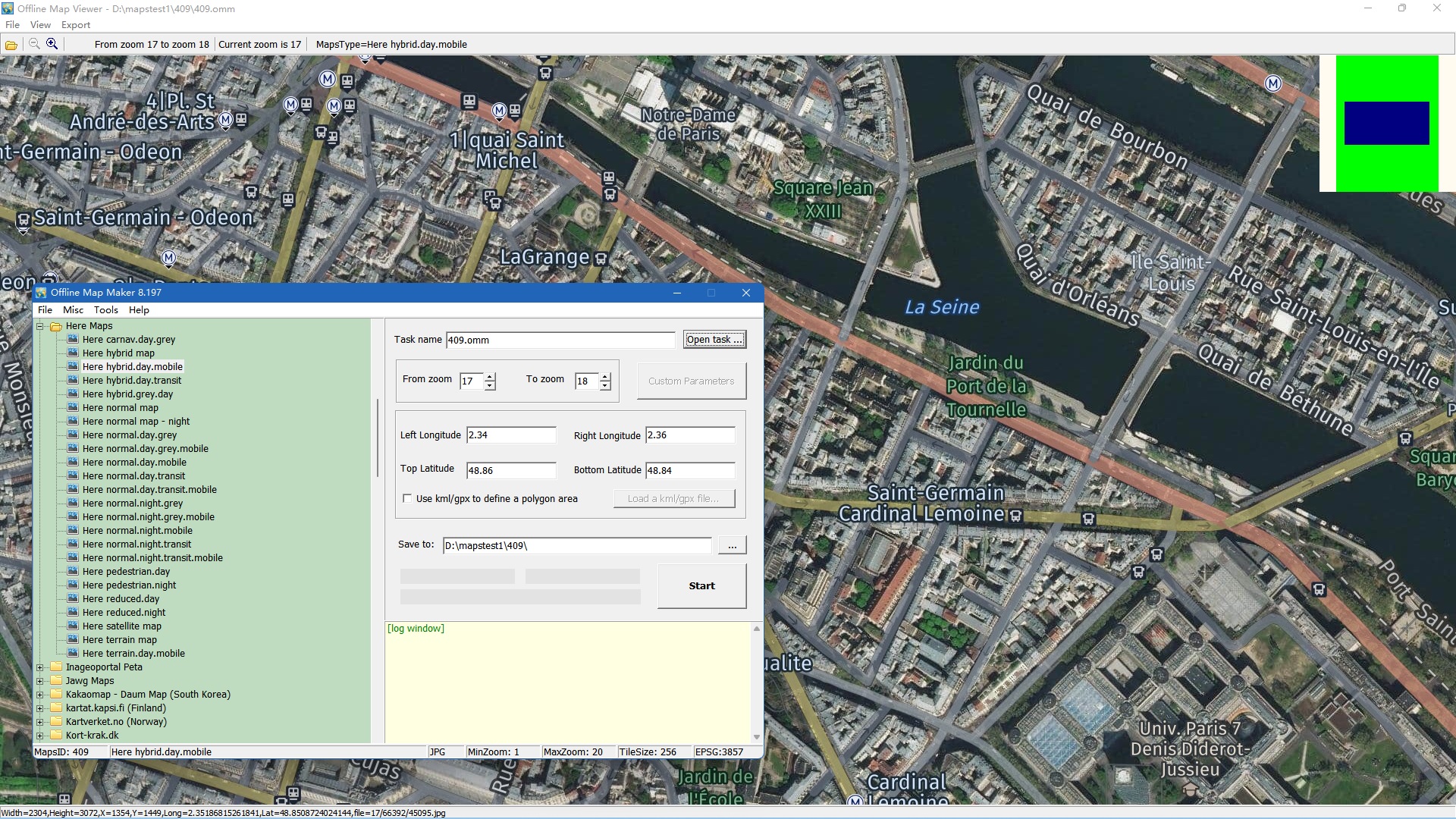
Task: Click the Jawg Maps folder icon
Action: 56,680
